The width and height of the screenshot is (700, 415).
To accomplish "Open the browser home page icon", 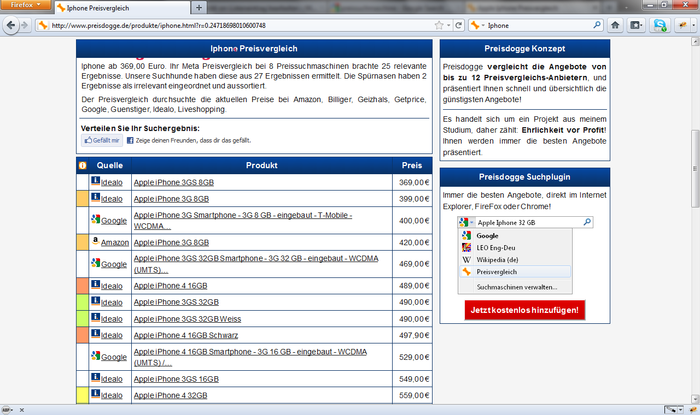I will point(615,25).
